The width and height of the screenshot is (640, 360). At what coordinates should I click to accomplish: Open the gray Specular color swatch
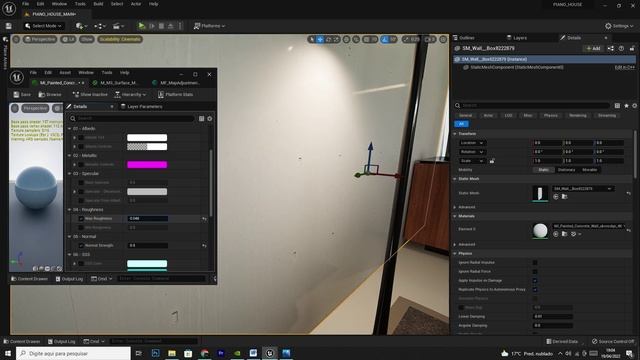click(147, 191)
